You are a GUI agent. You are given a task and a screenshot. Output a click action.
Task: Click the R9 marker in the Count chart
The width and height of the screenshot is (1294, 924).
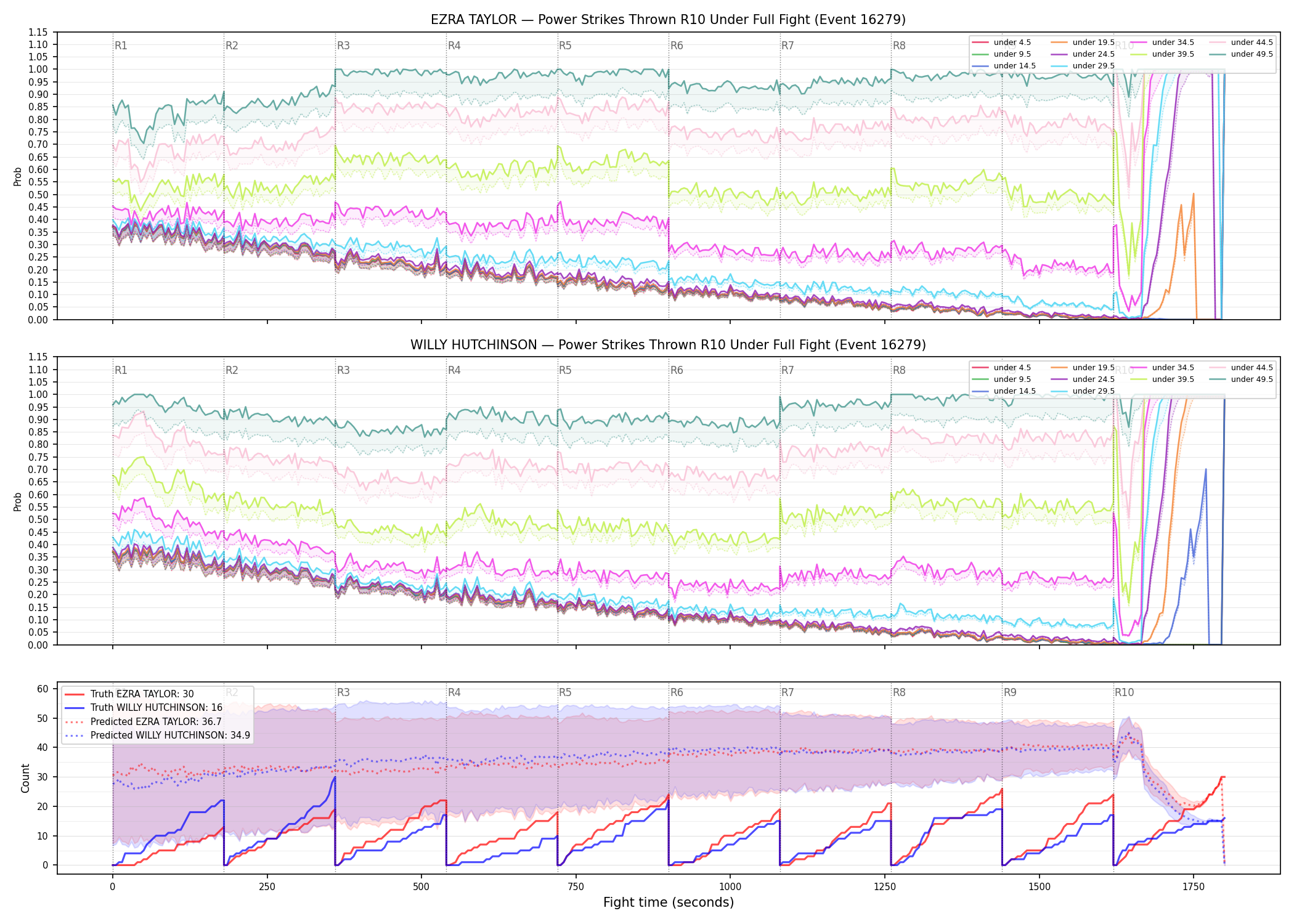(x=1010, y=692)
